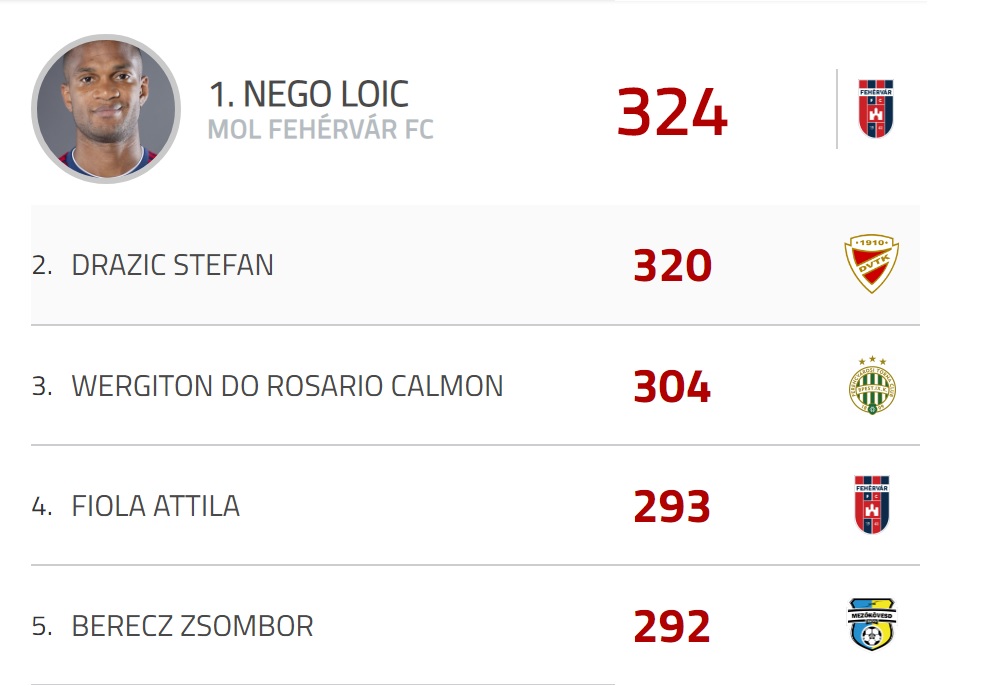Open Nego Loic's round portrait photo

(x=106, y=109)
